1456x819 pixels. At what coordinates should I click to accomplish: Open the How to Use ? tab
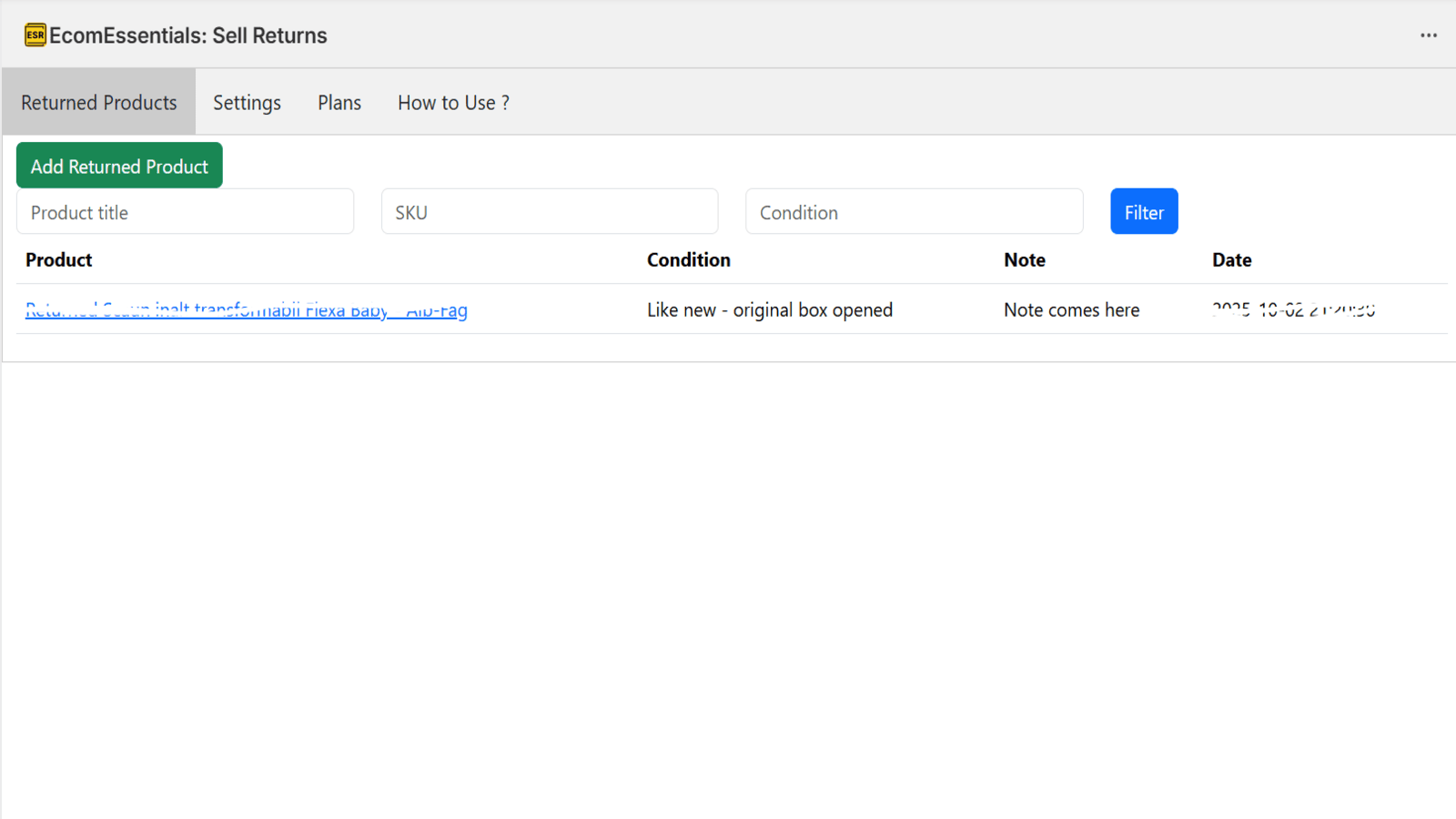(453, 103)
